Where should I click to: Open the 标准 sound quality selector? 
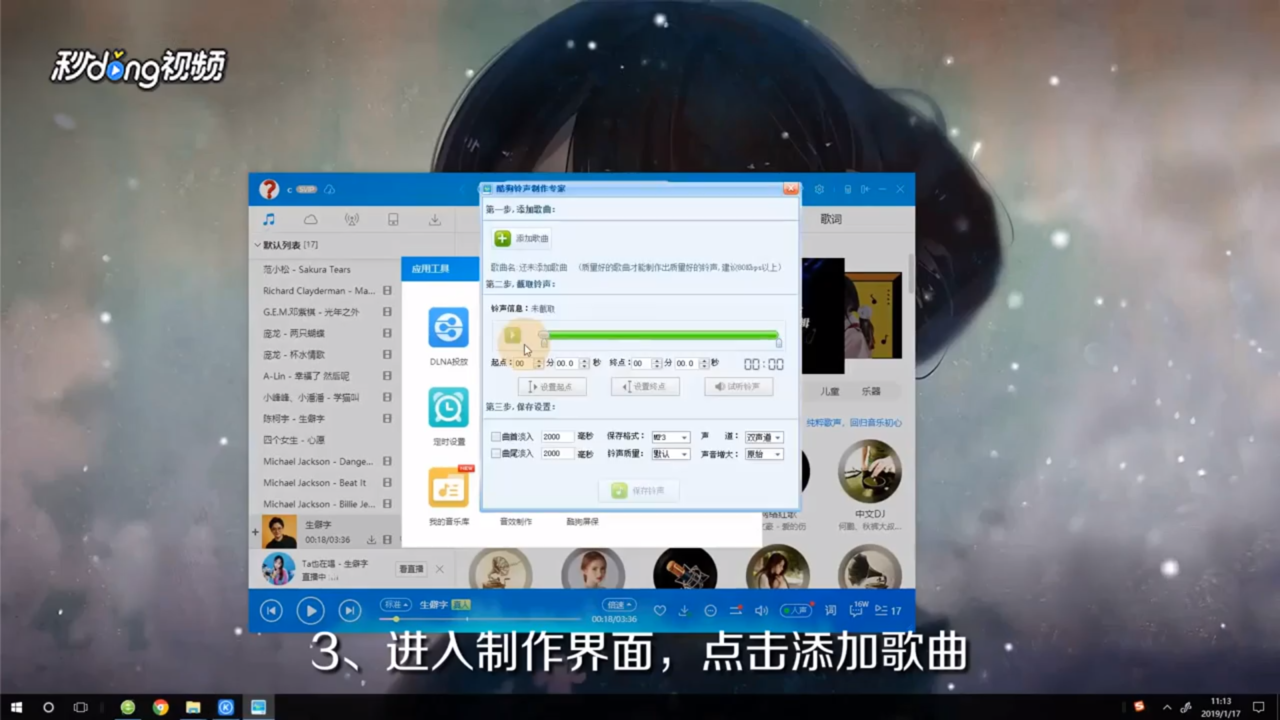(396, 605)
